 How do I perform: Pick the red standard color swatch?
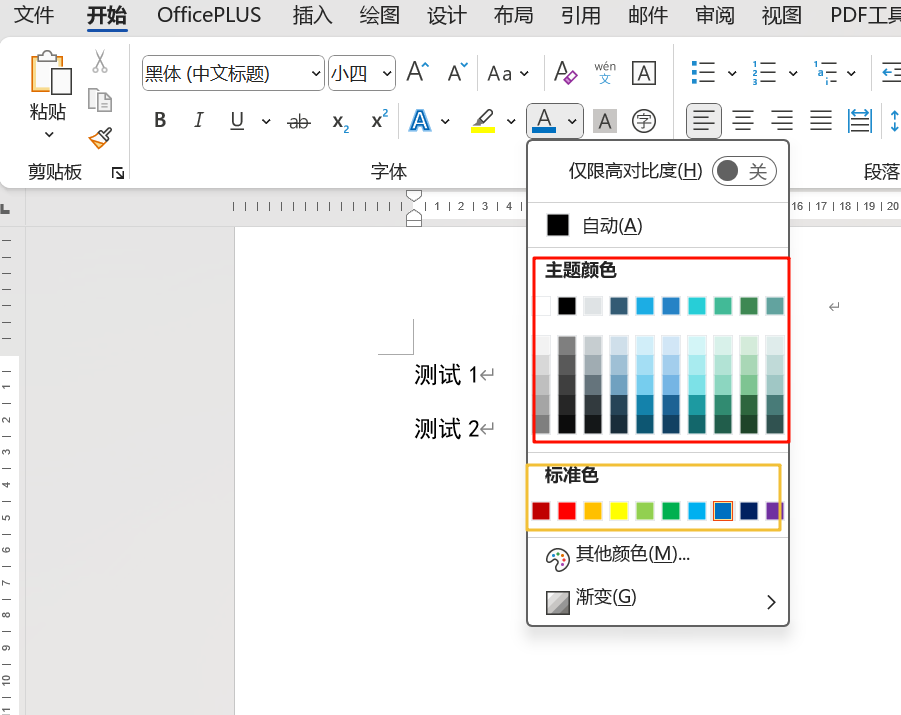point(567,511)
